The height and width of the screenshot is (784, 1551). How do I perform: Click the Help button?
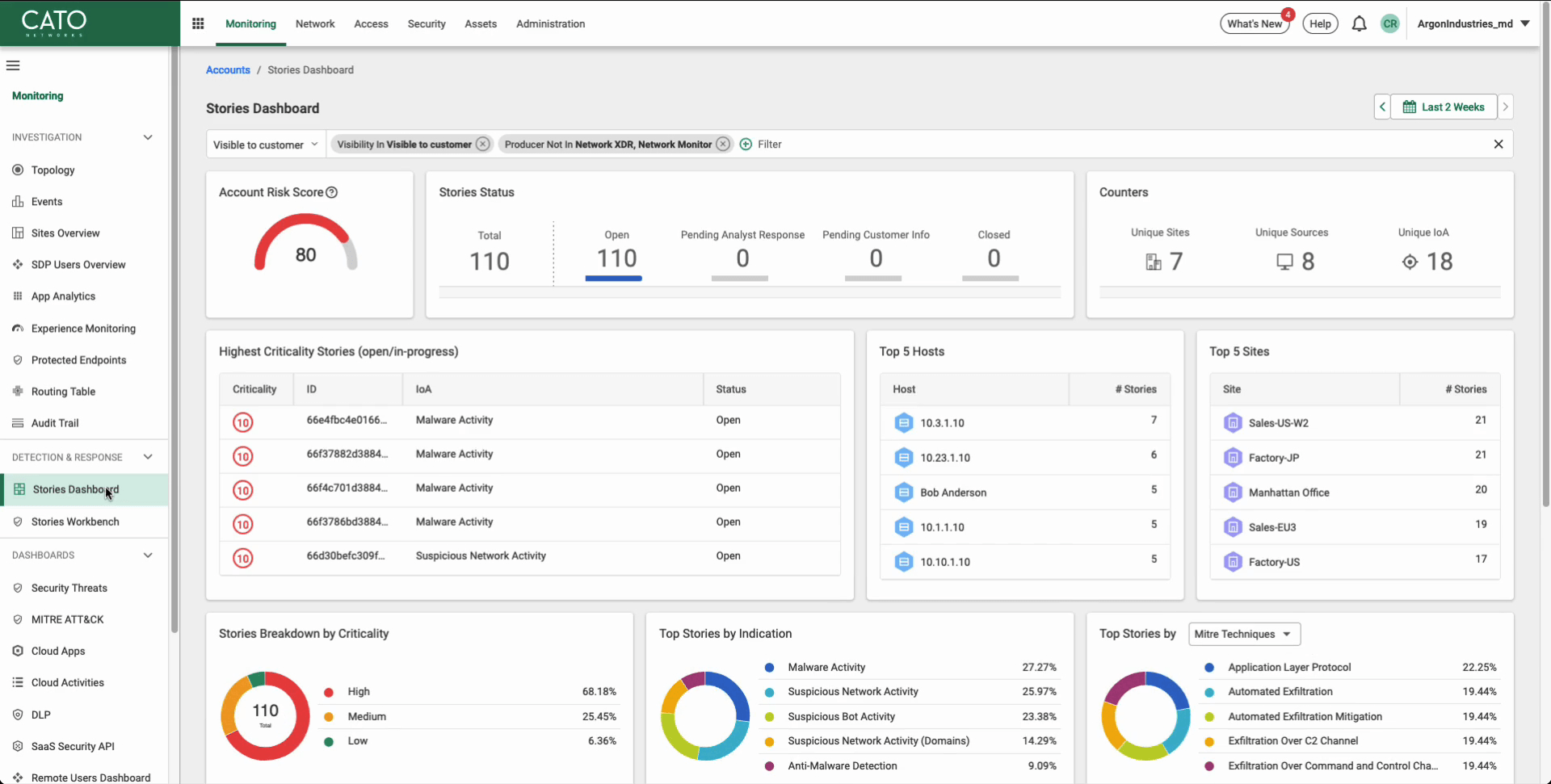coord(1320,23)
